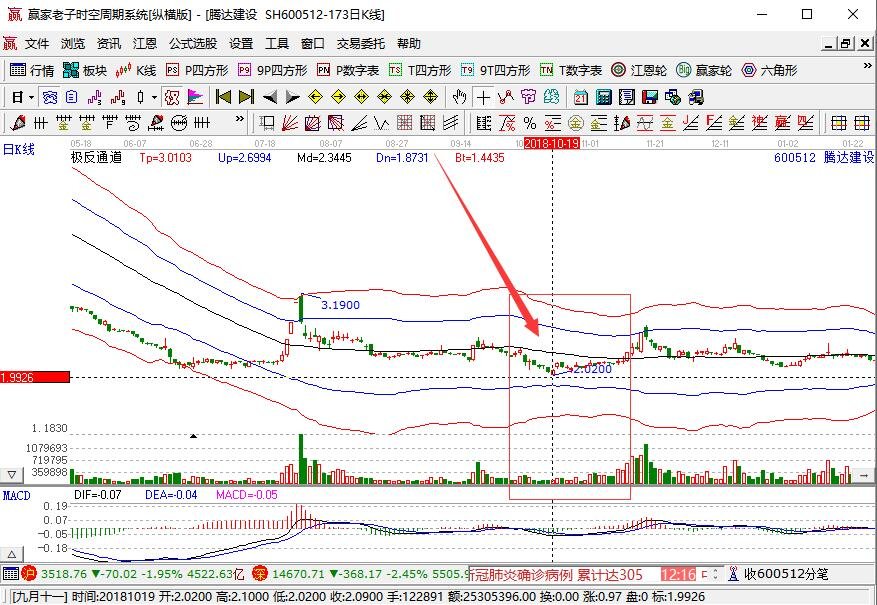
Task: Open the 资讯 menu
Action: [109, 44]
